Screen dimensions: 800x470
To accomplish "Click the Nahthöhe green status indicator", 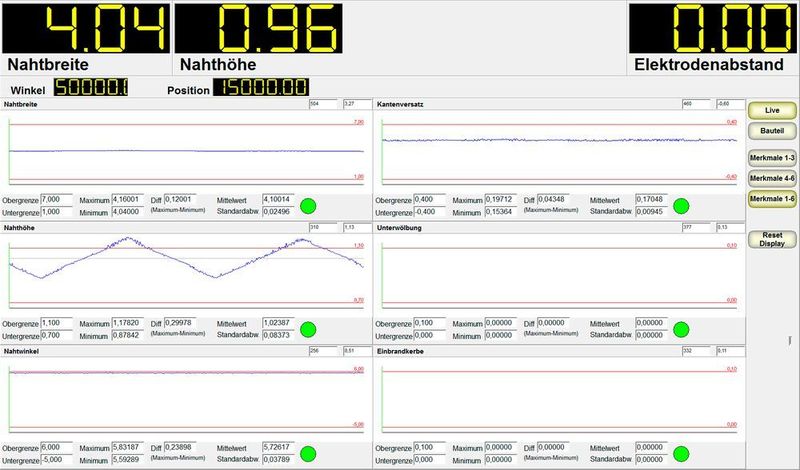I will (308, 330).
